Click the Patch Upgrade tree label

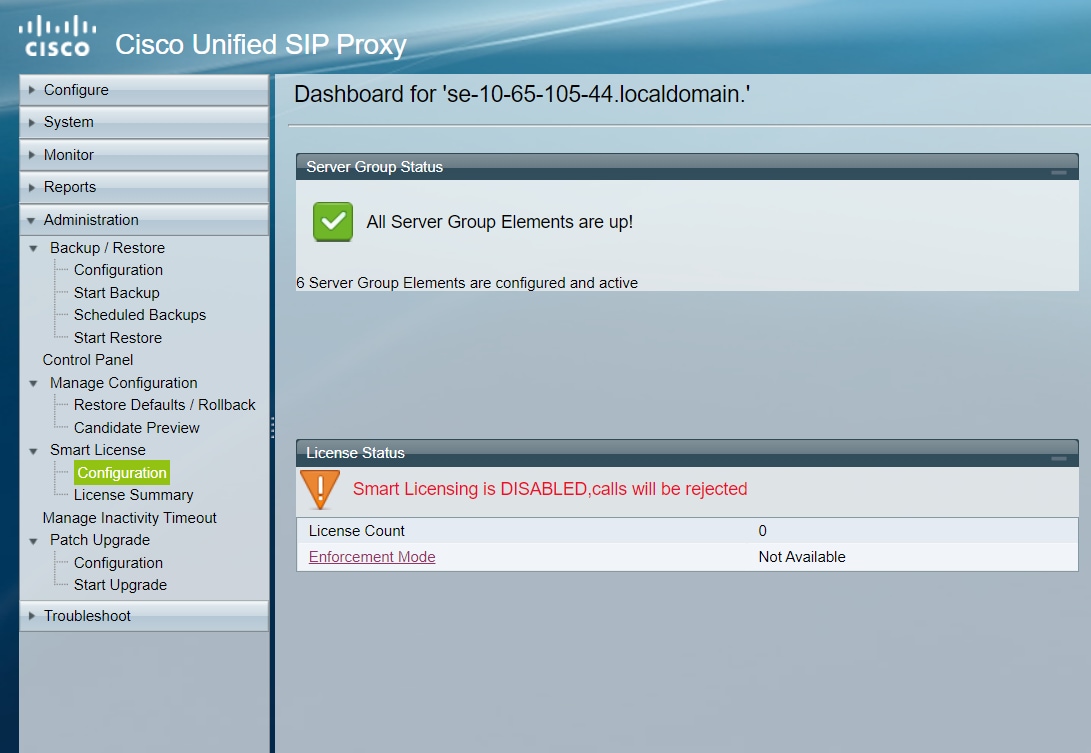pyautogui.click(x=99, y=540)
